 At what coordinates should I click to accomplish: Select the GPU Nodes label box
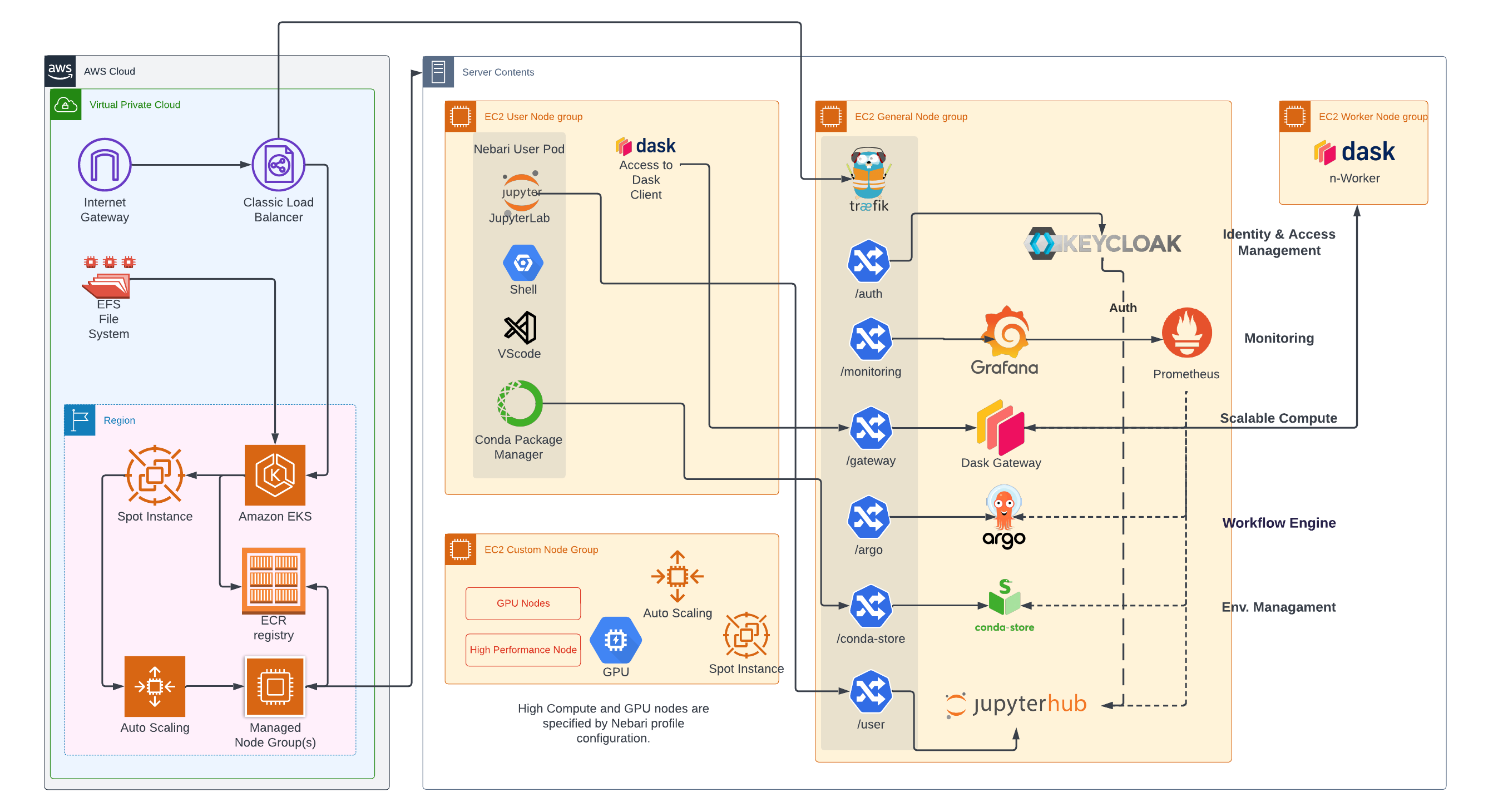523,602
